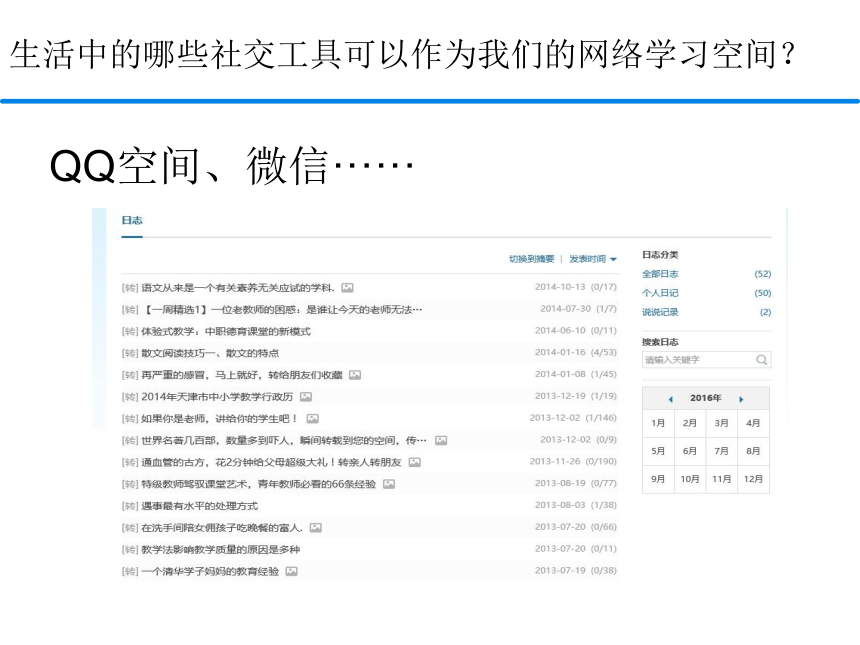Open entry 特级教师驾驭课堂艺术

point(259,484)
